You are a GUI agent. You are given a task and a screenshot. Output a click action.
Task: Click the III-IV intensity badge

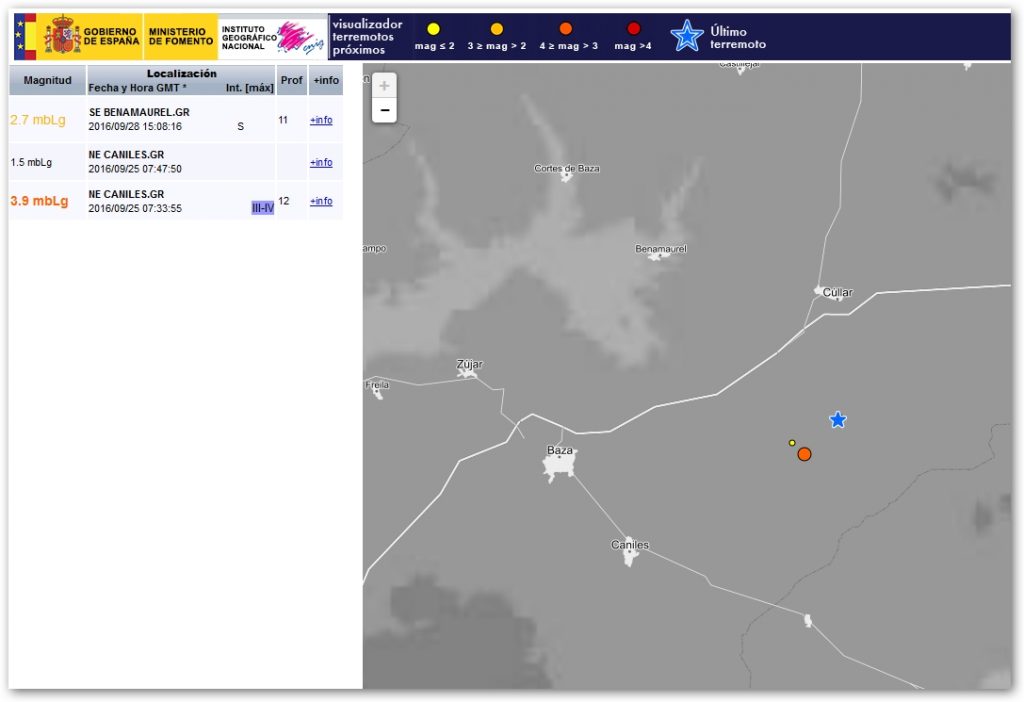point(262,208)
